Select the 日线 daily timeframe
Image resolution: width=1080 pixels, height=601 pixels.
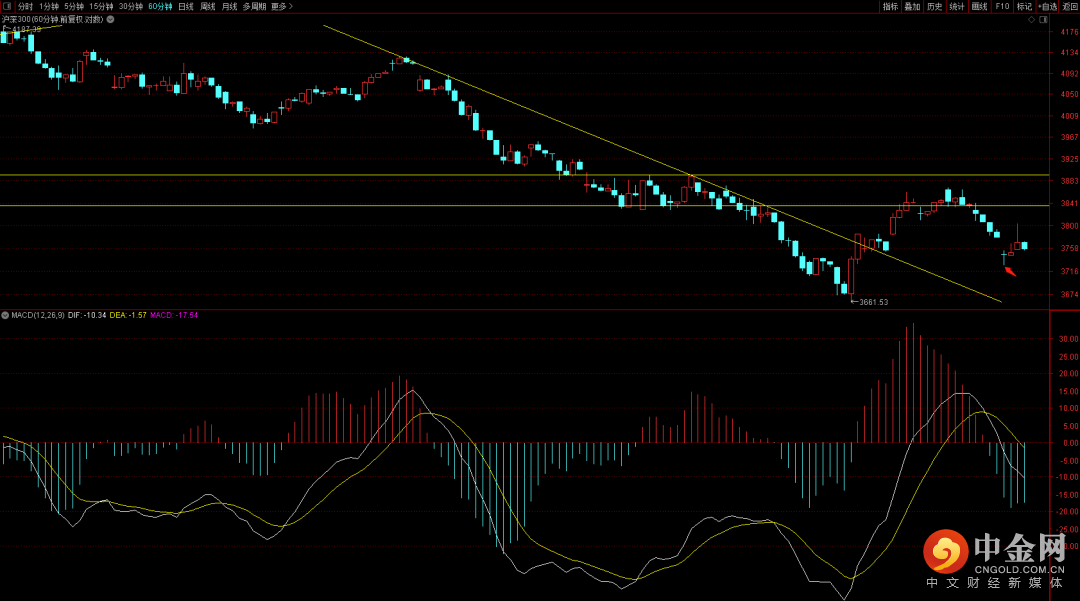click(x=186, y=6)
